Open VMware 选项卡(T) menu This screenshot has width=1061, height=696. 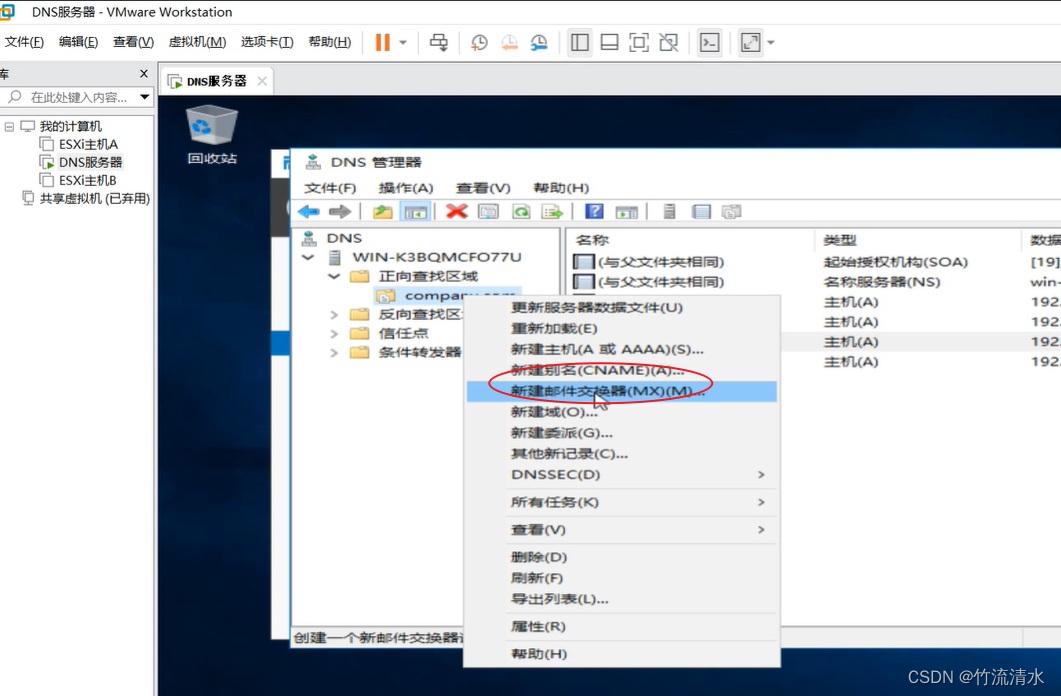click(x=267, y=42)
